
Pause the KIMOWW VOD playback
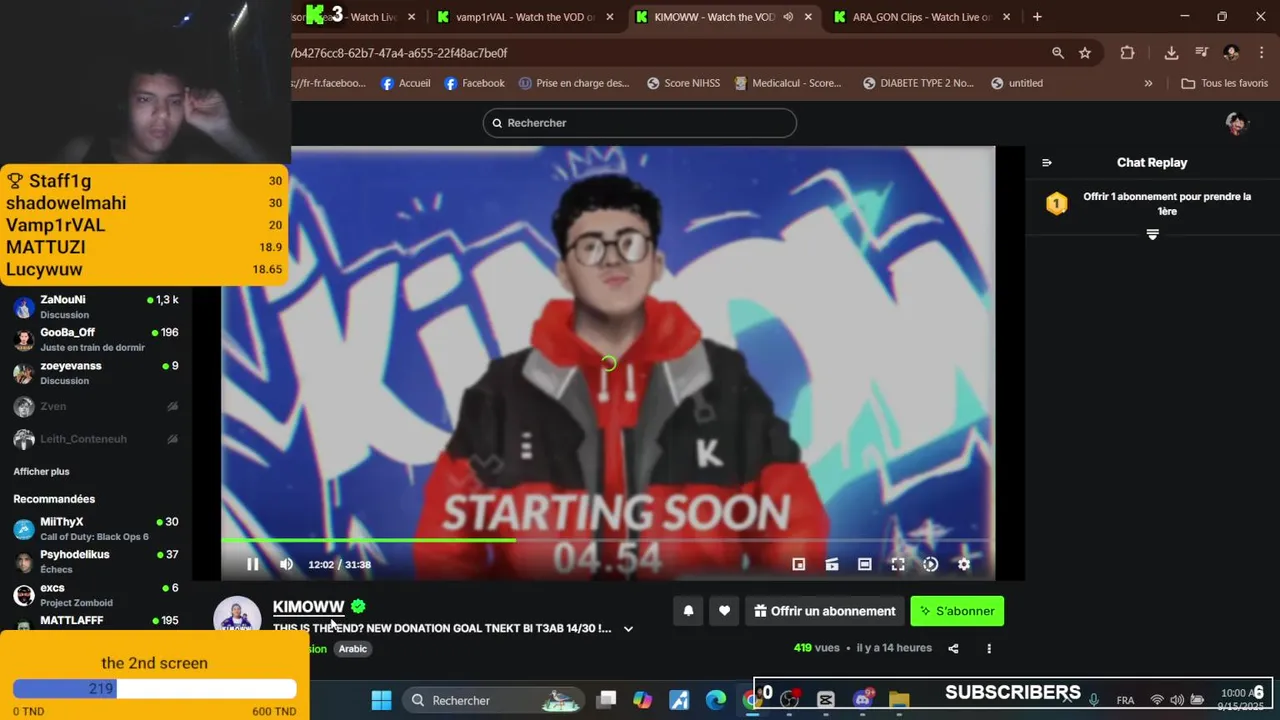[253, 564]
